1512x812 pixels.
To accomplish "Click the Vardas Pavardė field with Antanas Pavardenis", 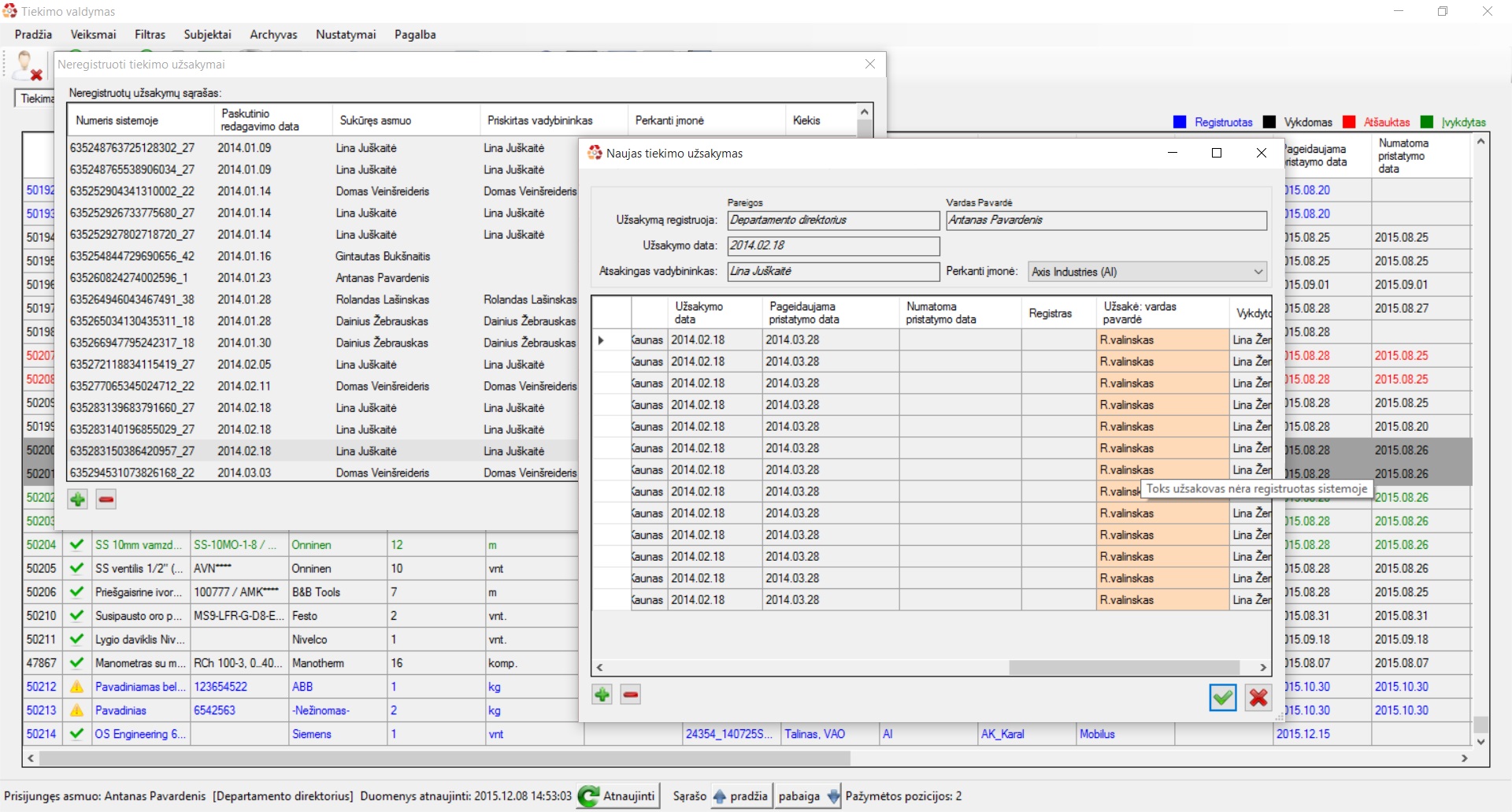I will pos(1106,221).
